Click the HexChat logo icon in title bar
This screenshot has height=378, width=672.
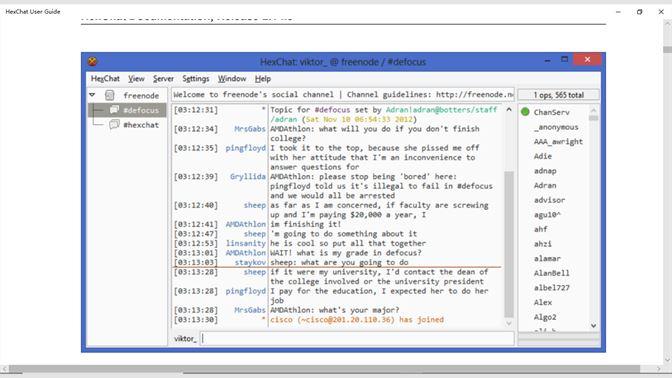pos(92,61)
